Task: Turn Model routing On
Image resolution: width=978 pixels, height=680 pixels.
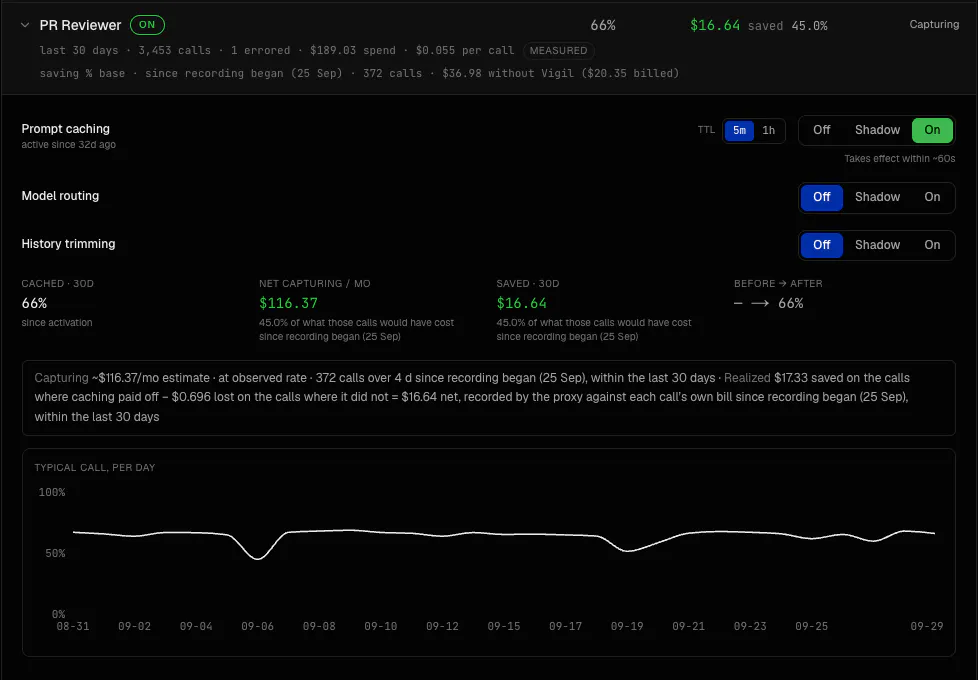Action: (932, 197)
